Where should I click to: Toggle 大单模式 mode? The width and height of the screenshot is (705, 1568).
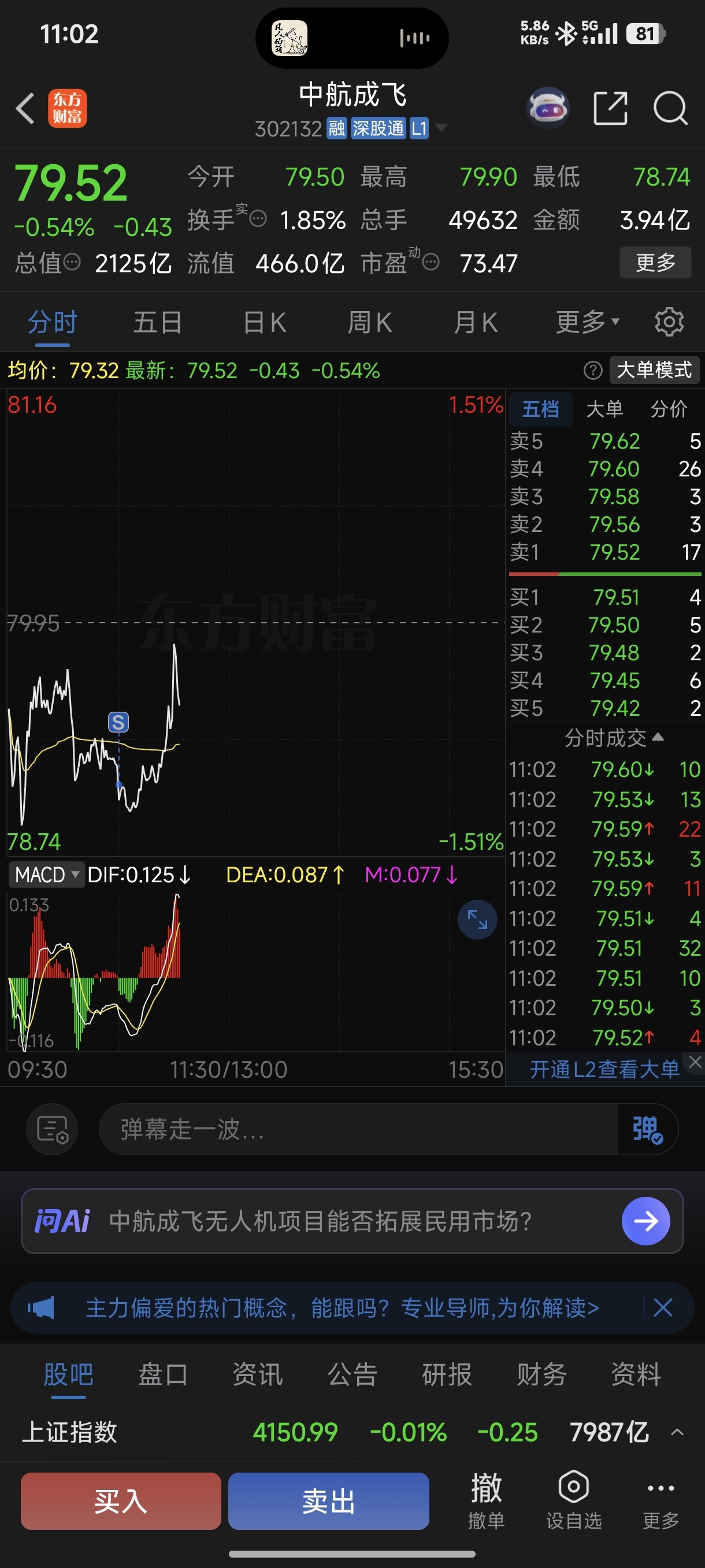[x=655, y=370]
